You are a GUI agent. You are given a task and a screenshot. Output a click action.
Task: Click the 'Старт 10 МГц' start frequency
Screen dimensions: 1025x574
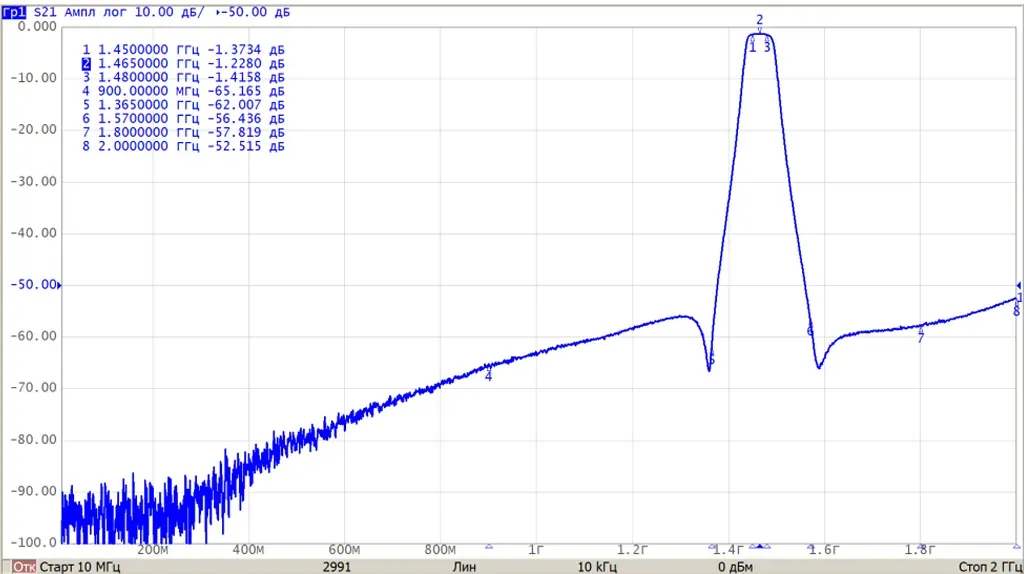[80, 566]
